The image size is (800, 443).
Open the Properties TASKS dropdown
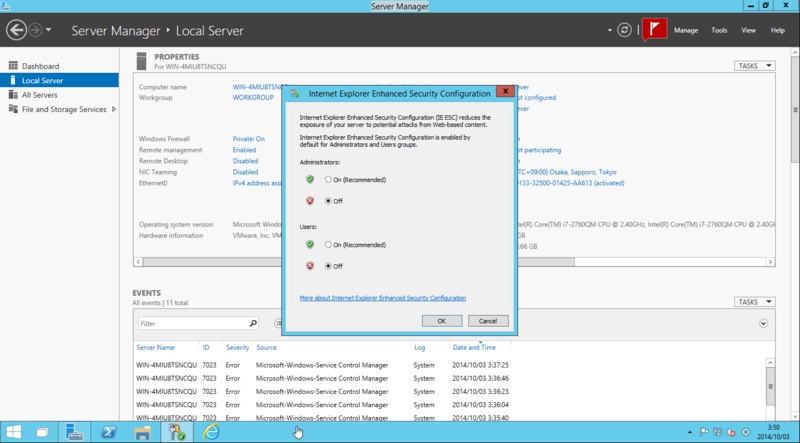click(x=755, y=66)
